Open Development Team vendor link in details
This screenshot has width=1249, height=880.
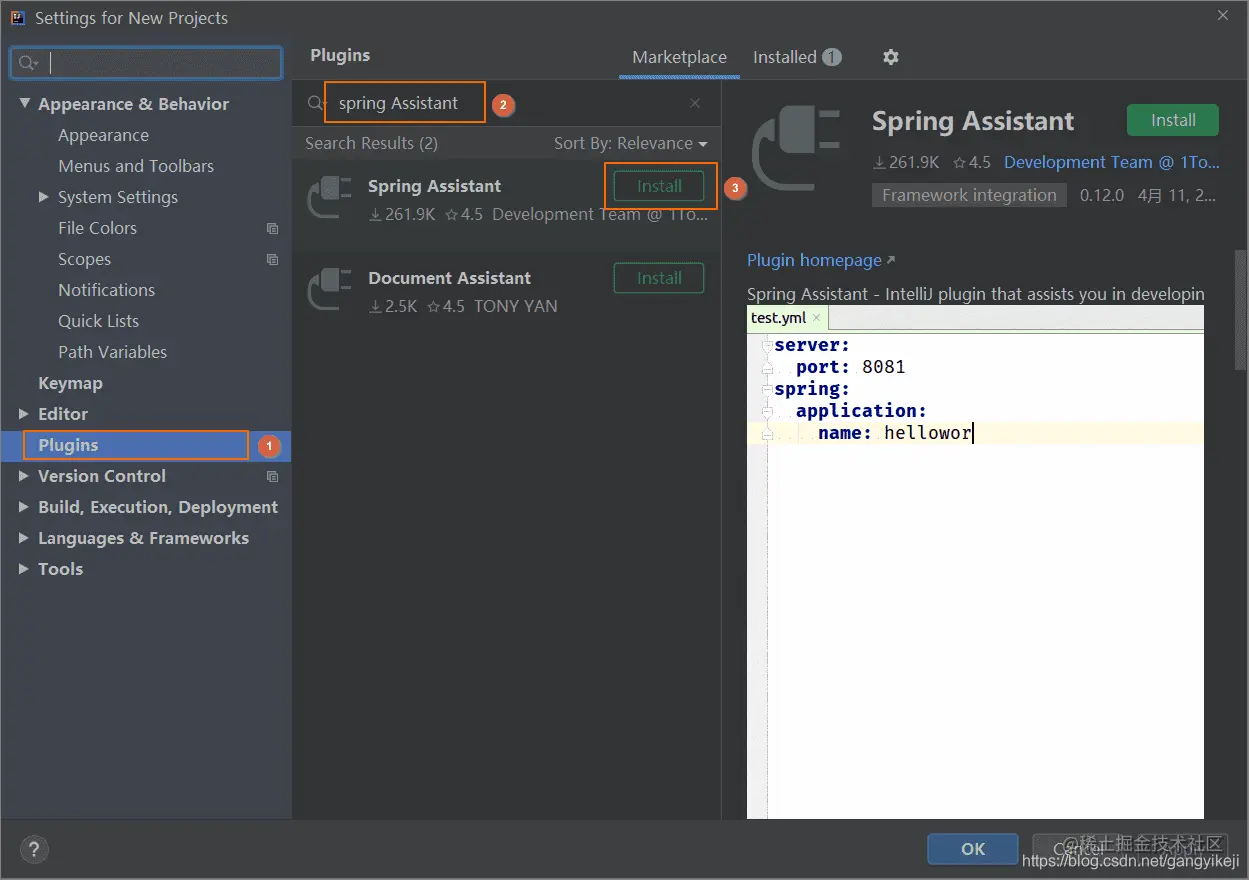click(1112, 162)
